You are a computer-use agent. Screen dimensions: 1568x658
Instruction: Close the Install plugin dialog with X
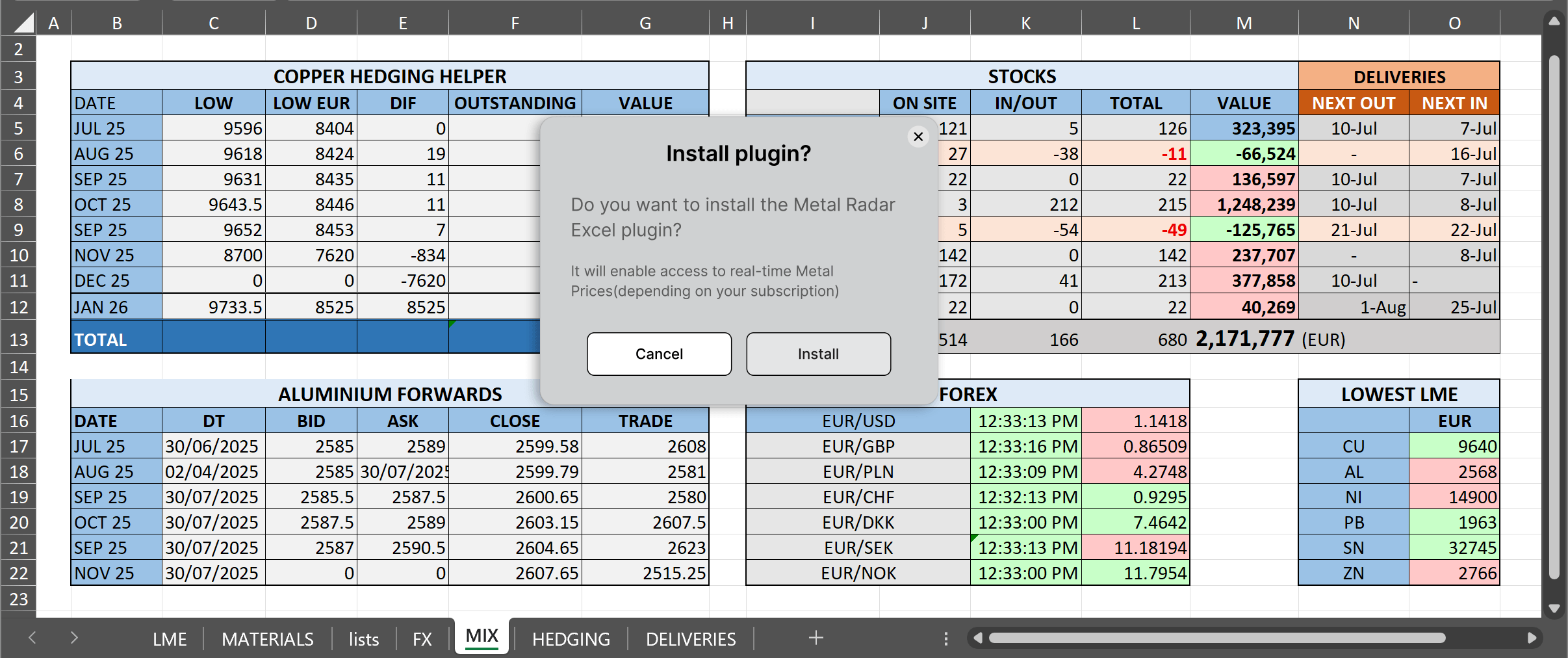tap(918, 137)
